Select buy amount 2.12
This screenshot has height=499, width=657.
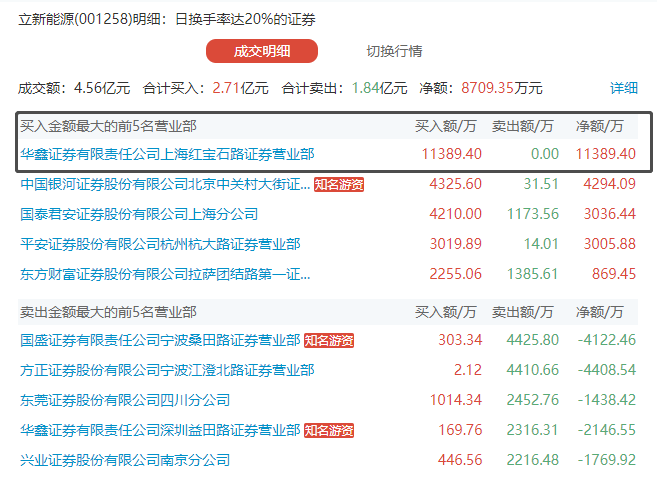click(468, 370)
